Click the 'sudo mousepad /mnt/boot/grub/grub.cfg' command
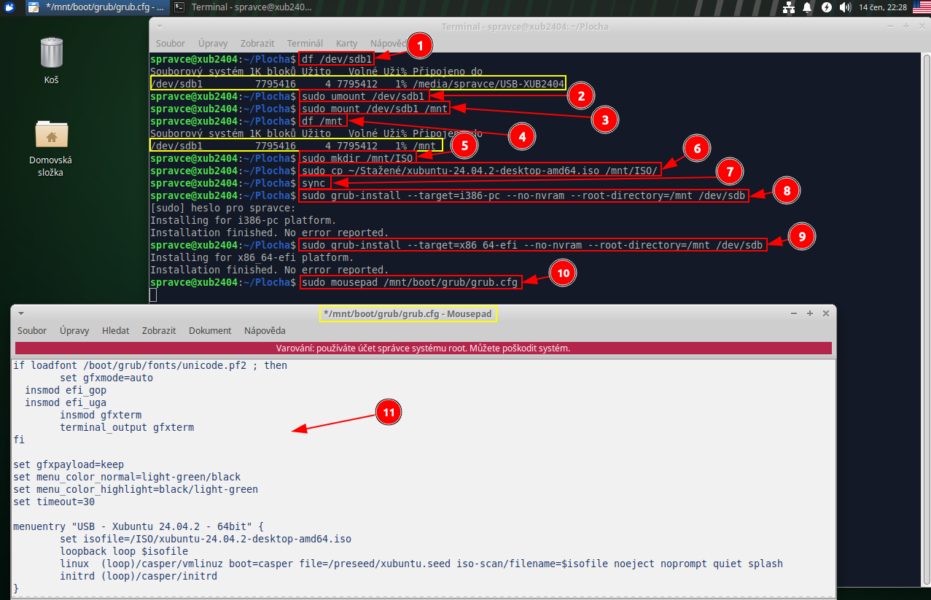Screen dimensions: 931x600 click(x=410, y=282)
